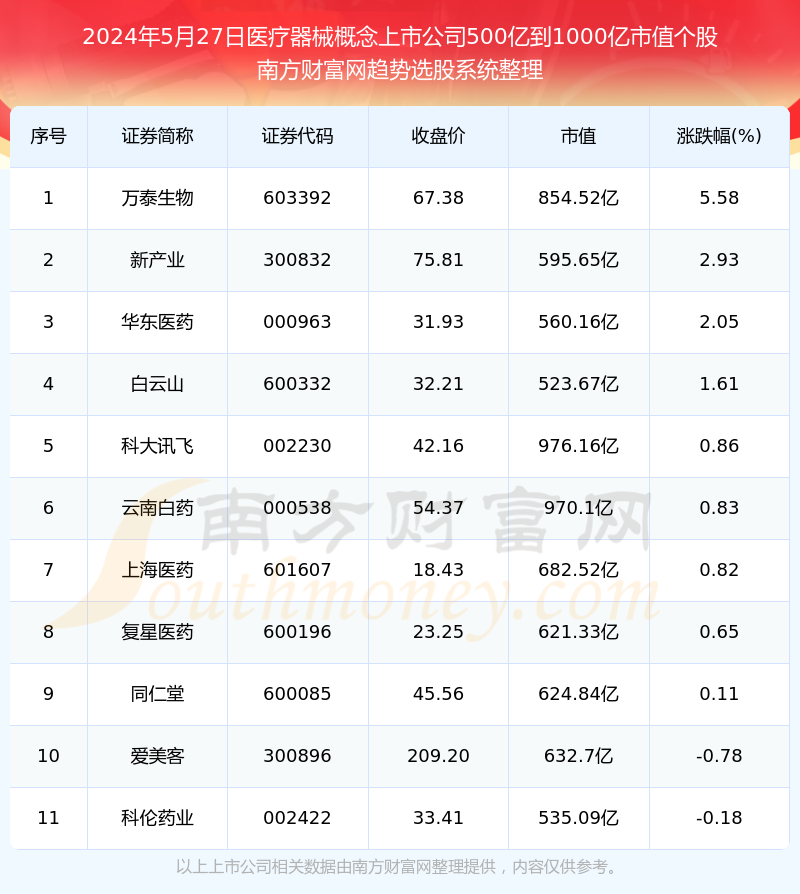This screenshot has width=800, height=894.
Task: Select stock name 科大讯飞
Action: click(157, 446)
